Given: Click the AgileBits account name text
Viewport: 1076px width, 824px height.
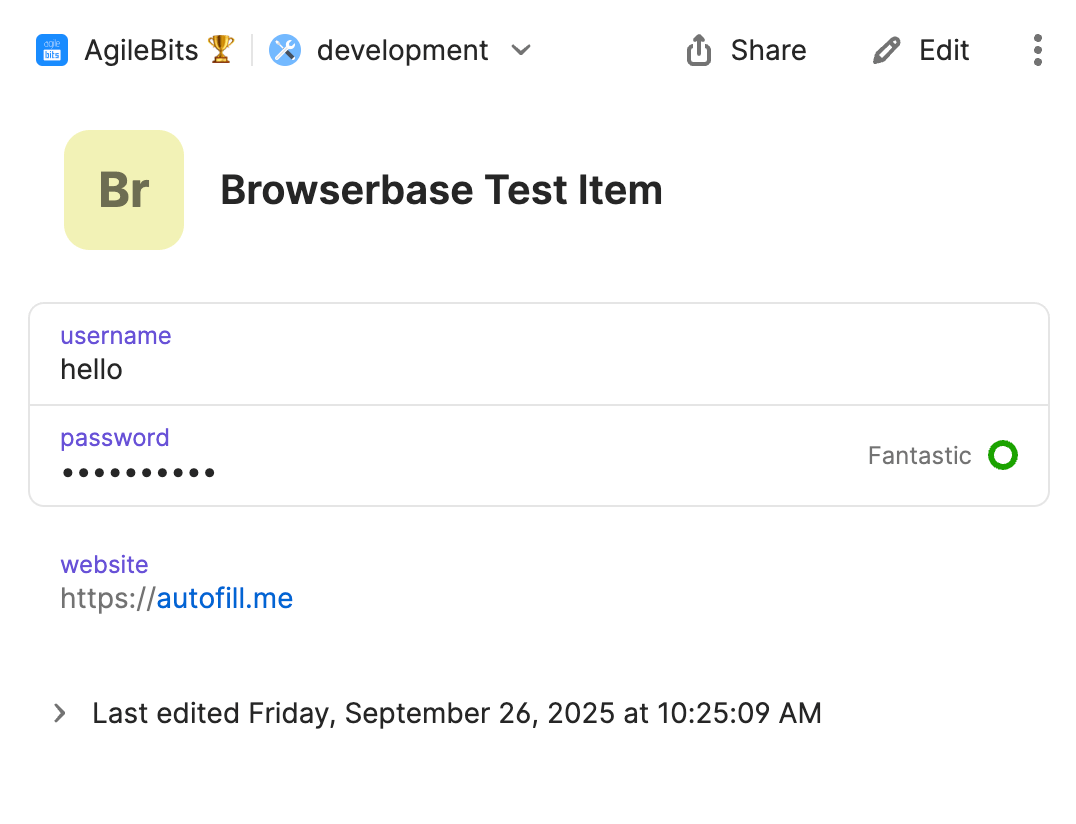Looking at the screenshot, I should 141,50.
